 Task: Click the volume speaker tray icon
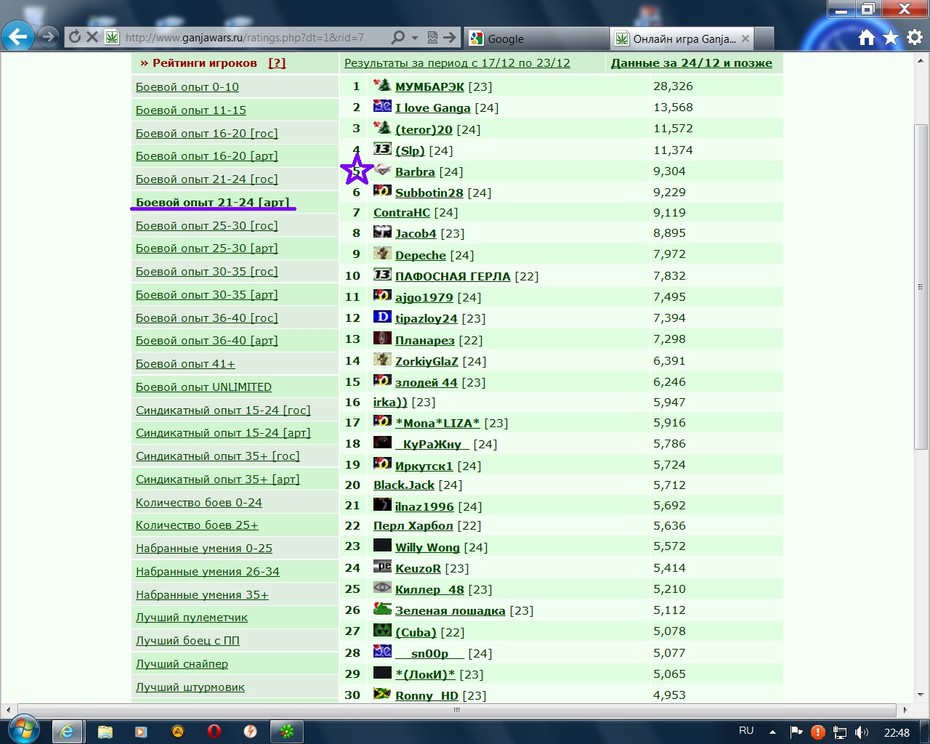861,732
